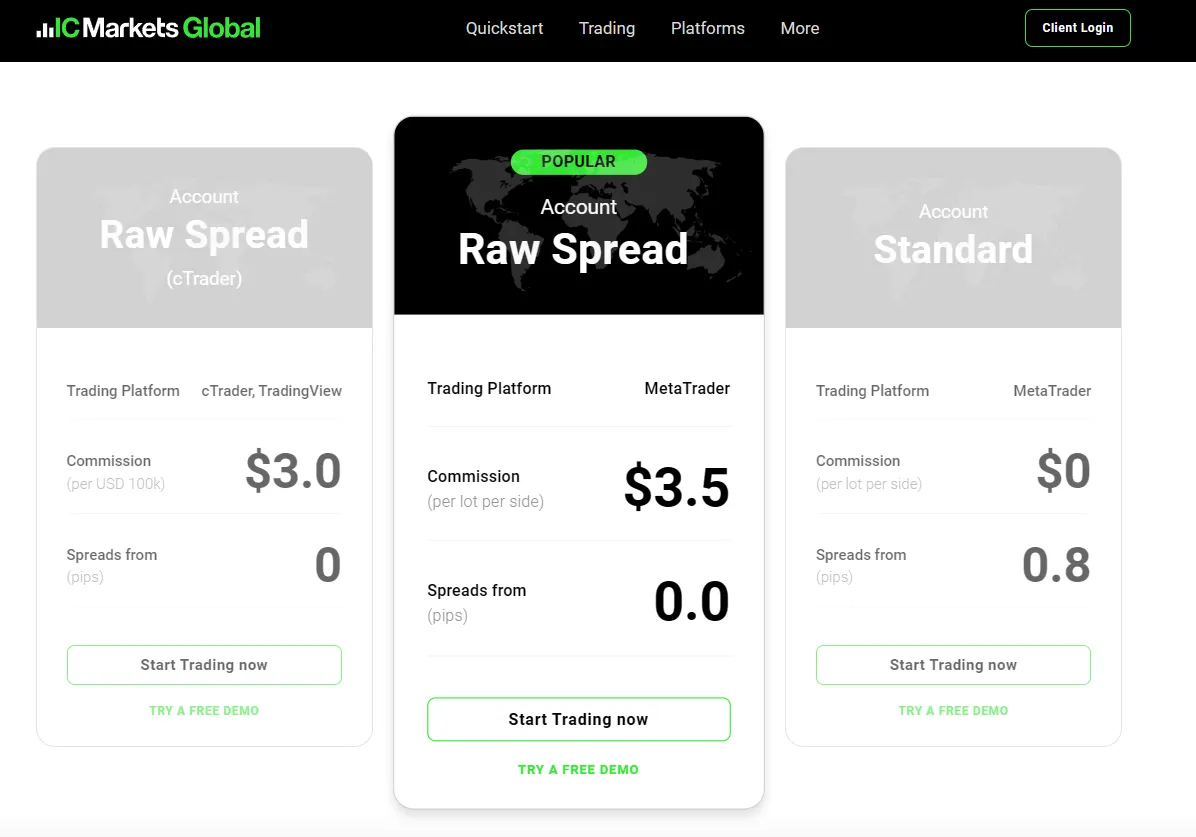Click MetaTrader text in popular Raw Spread card
This screenshot has height=837, width=1196.
pyautogui.click(x=687, y=388)
